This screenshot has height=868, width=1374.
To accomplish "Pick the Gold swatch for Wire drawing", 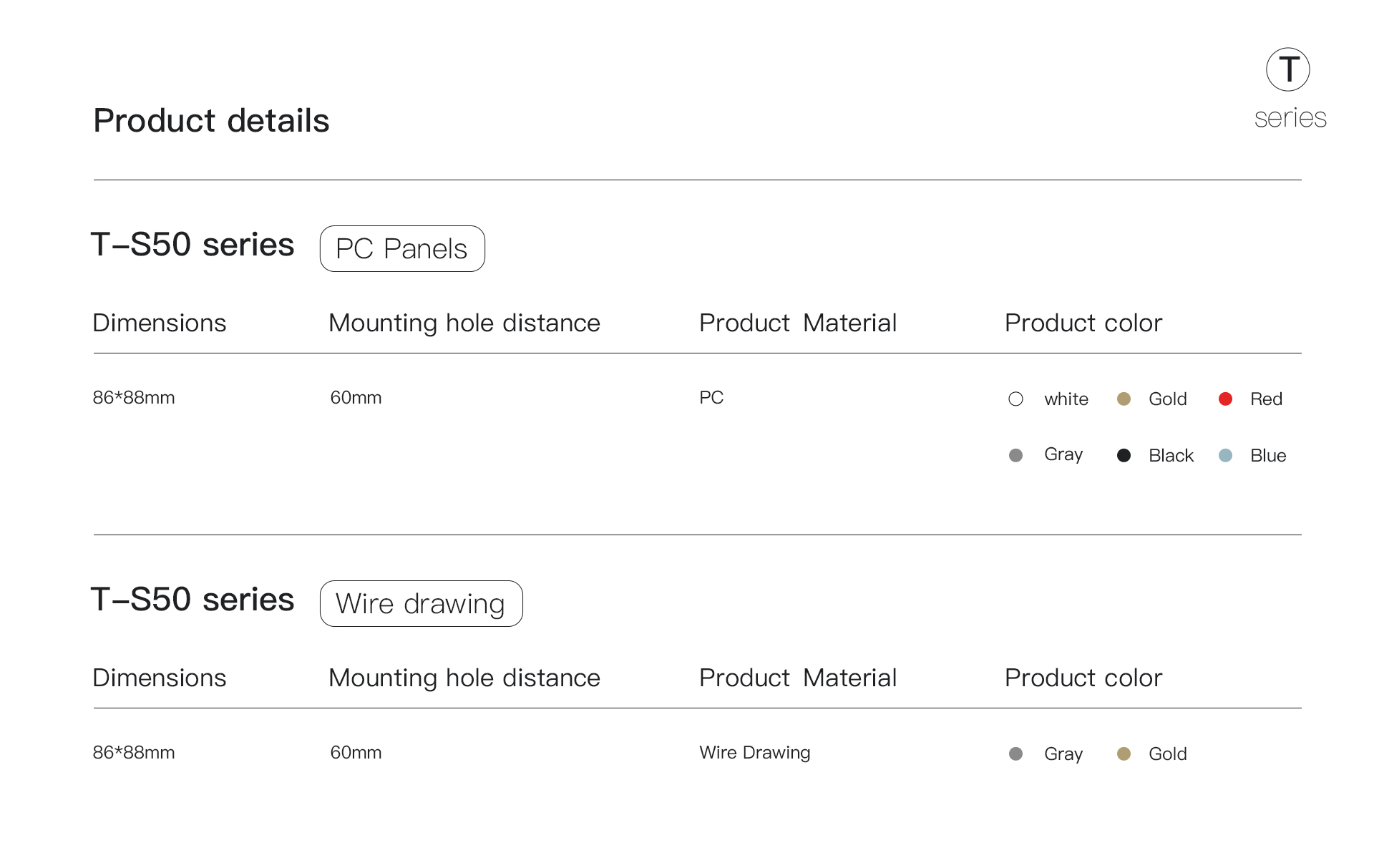I will click(x=1124, y=754).
